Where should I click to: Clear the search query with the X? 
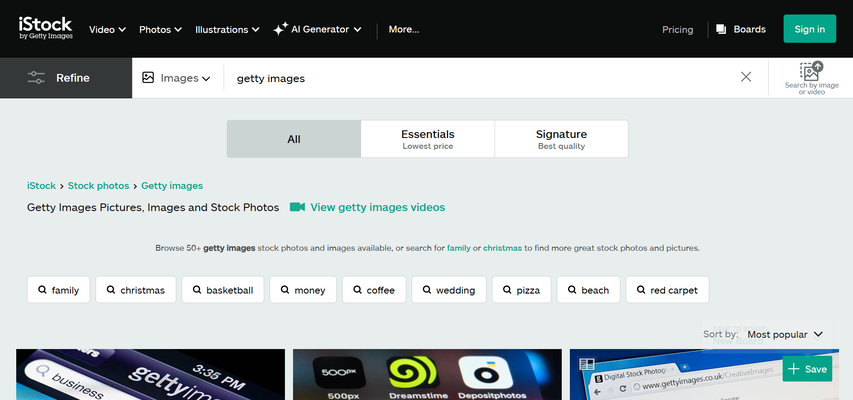(746, 77)
